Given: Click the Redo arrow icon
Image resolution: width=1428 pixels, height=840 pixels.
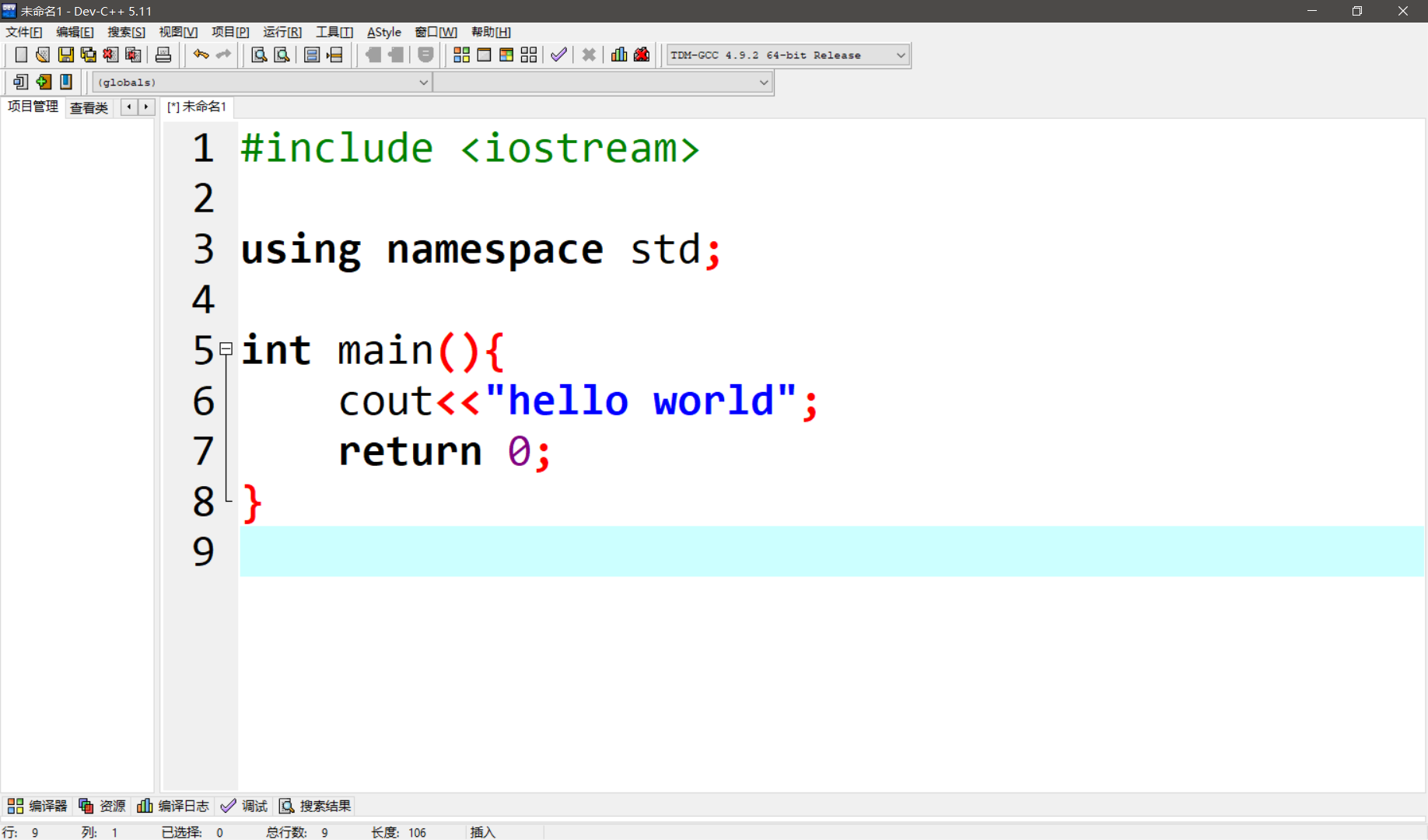Looking at the screenshot, I should click(224, 54).
